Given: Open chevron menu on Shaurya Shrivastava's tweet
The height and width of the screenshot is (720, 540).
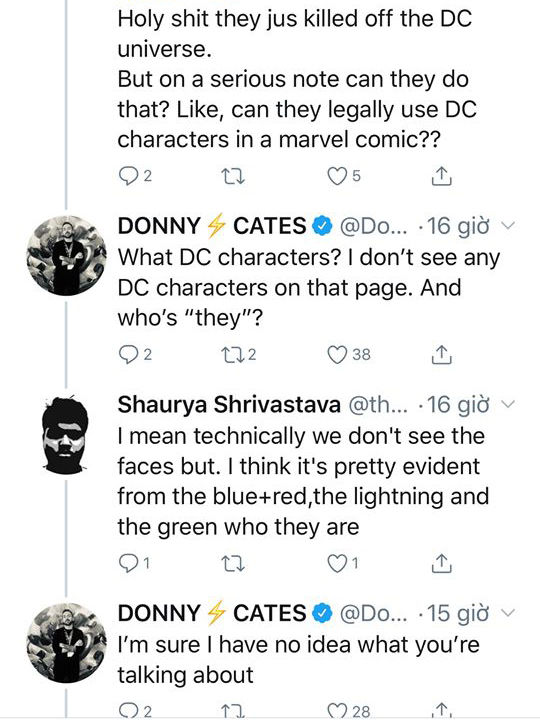Looking at the screenshot, I should 508,404.
